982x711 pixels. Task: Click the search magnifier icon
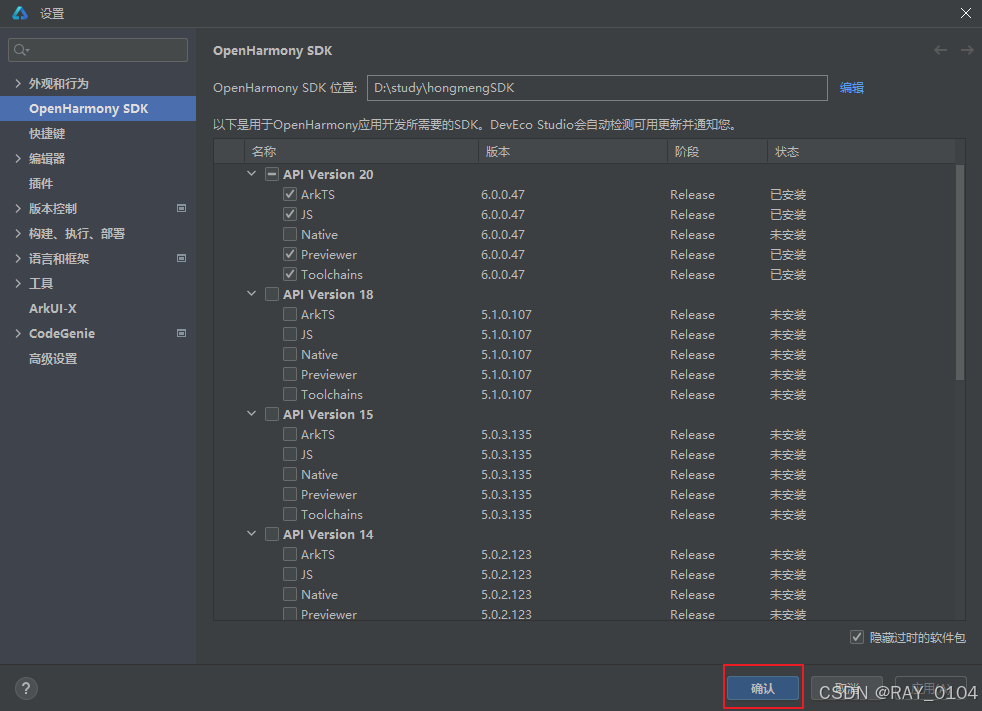[21, 50]
